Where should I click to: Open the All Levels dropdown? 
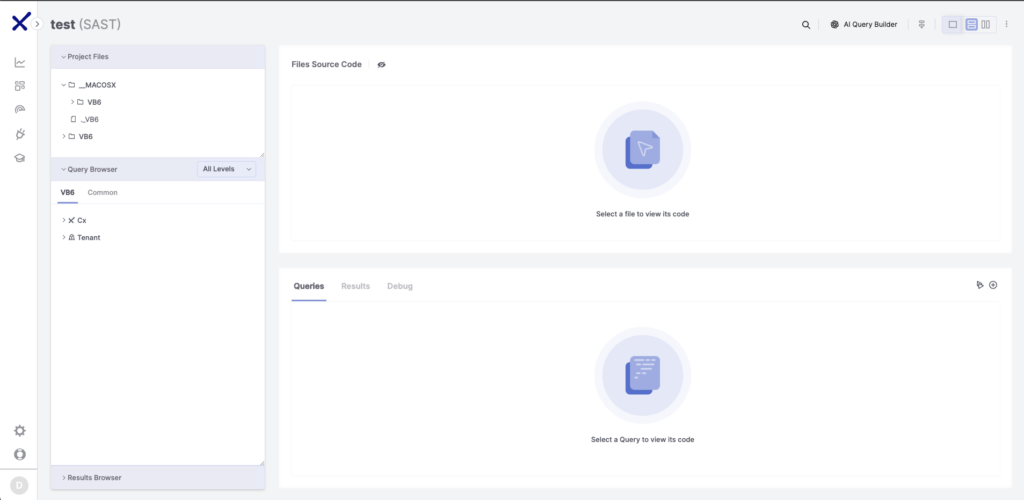coord(227,169)
